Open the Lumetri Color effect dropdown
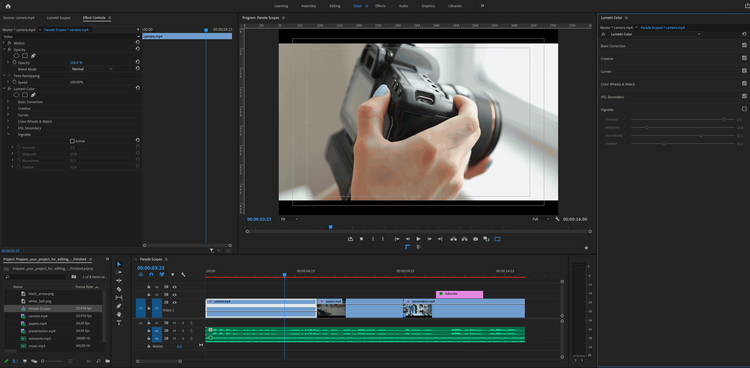Screen dimensions: 750x368 [x=655, y=34]
